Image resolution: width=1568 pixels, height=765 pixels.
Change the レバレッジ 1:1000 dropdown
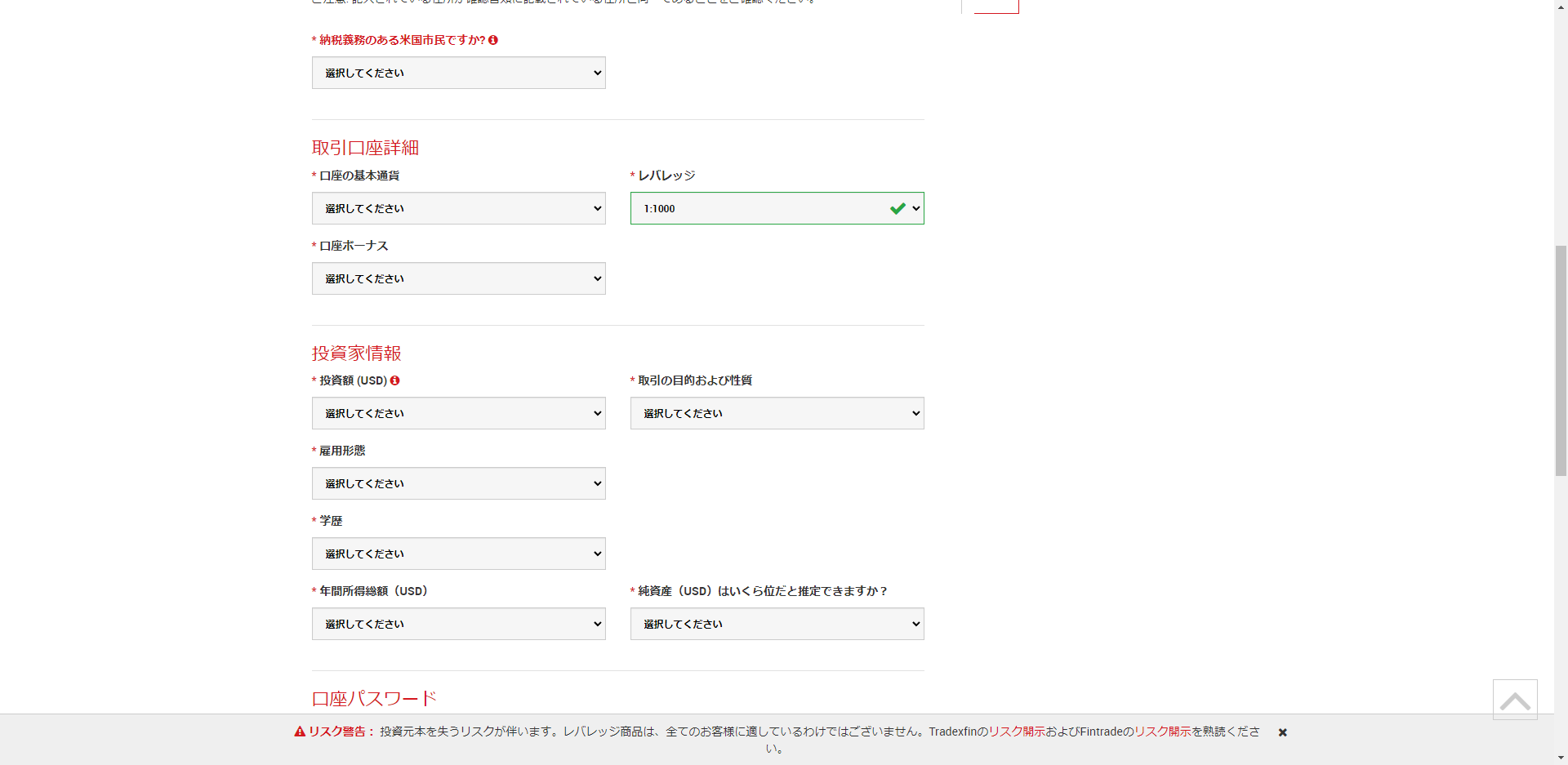pyautogui.click(x=776, y=208)
